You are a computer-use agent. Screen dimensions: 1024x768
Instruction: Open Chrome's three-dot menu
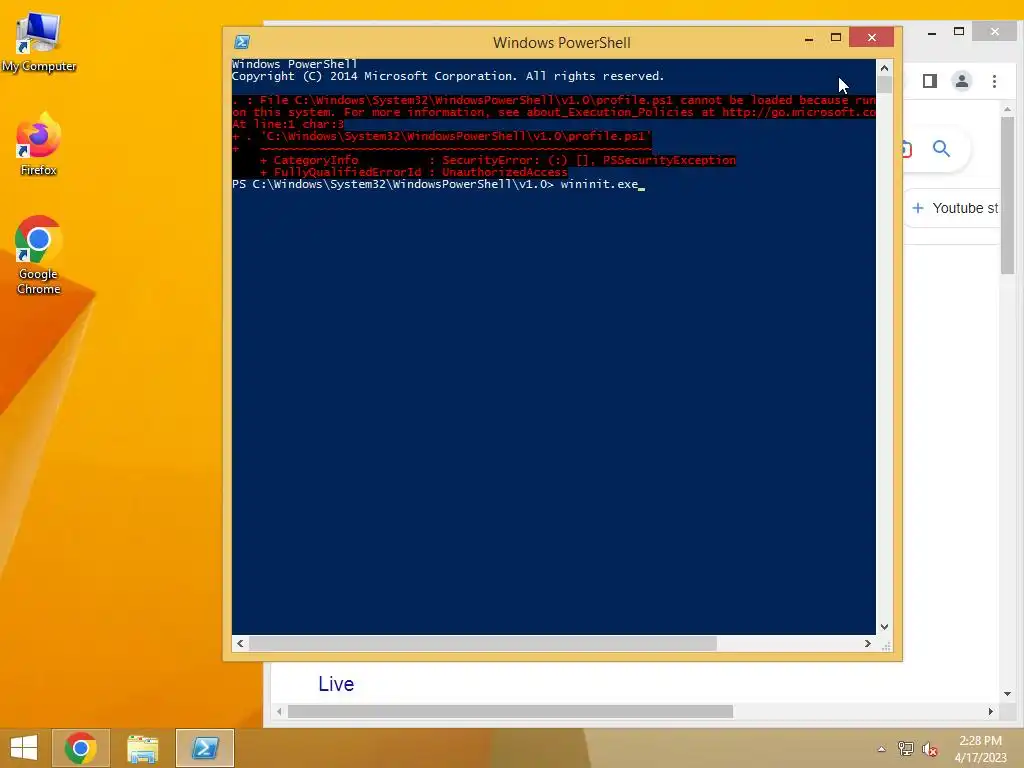(x=994, y=81)
